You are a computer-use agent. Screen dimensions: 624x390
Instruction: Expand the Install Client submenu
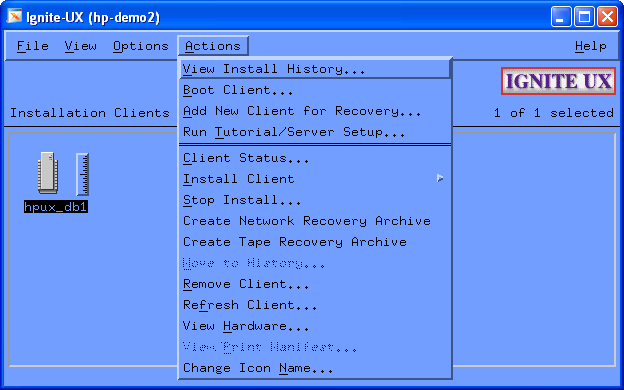tap(315, 179)
